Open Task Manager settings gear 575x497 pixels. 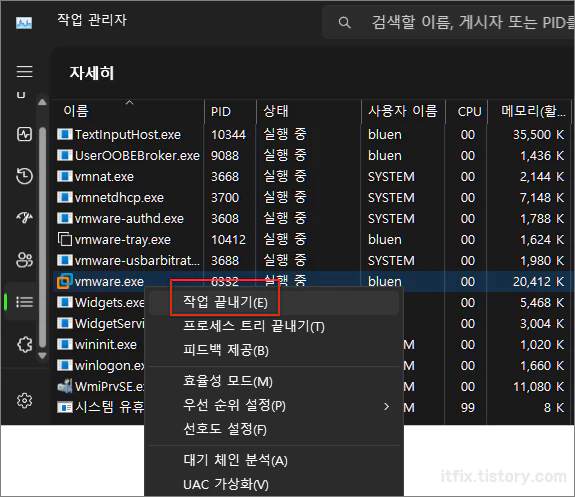25,401
